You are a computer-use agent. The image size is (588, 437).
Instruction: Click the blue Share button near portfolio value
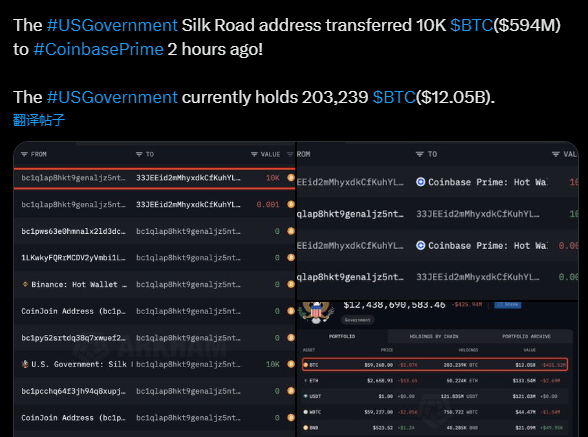[x=508, y=305]
